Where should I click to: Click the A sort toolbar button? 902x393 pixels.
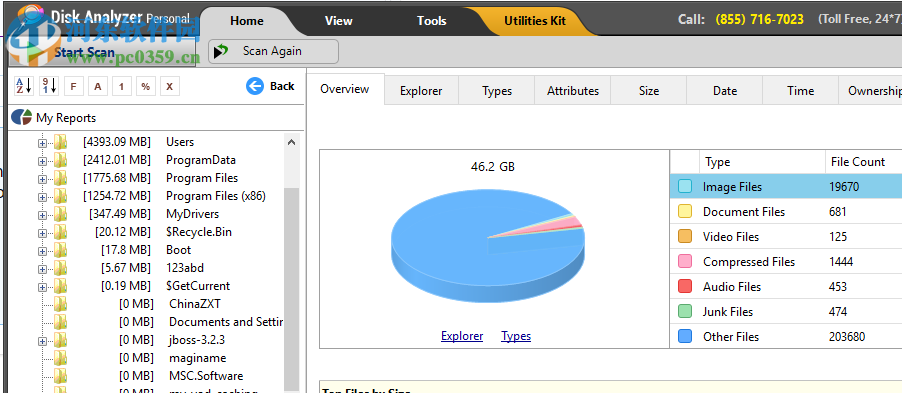click(98, 86)
